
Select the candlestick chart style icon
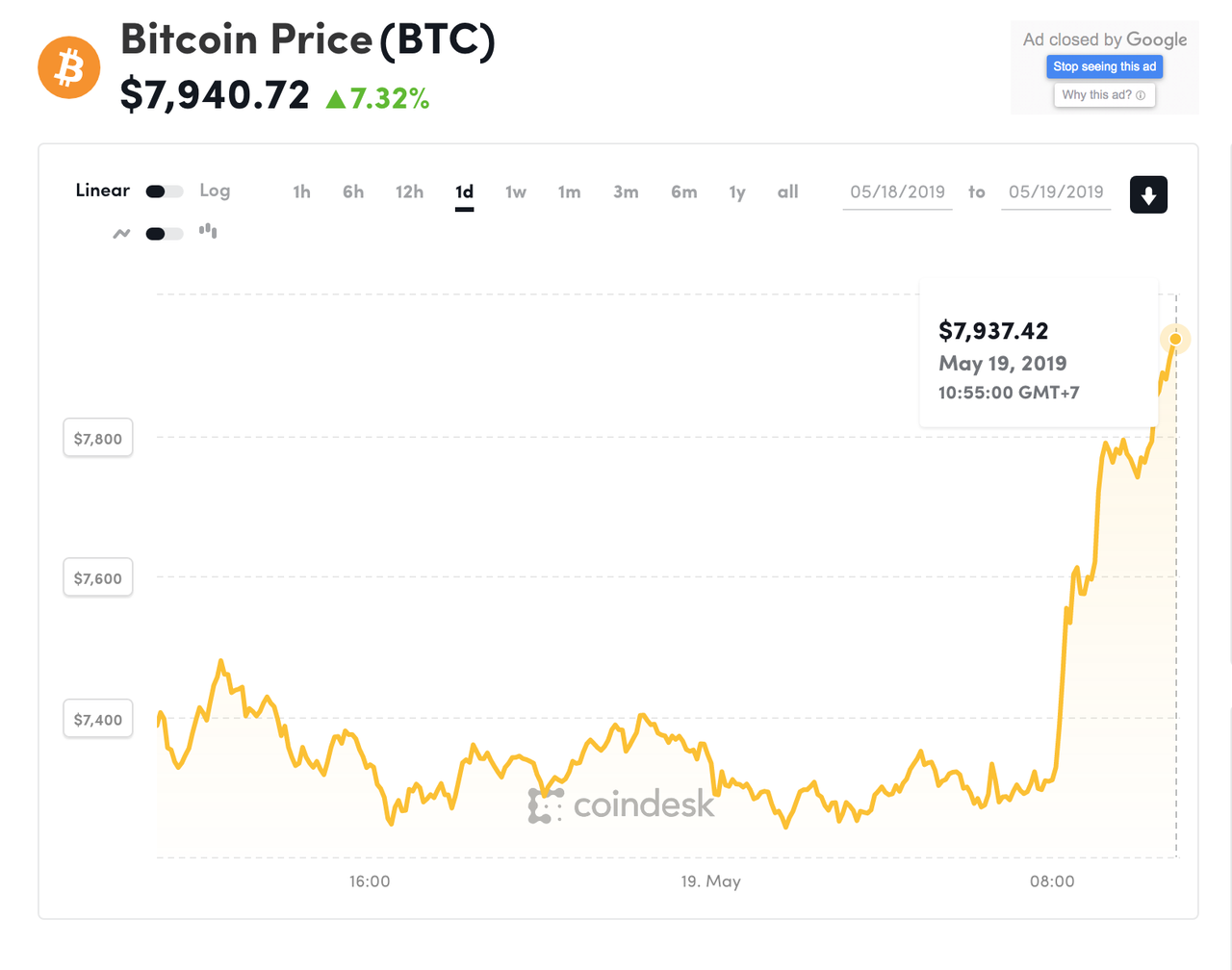[208, 231]
